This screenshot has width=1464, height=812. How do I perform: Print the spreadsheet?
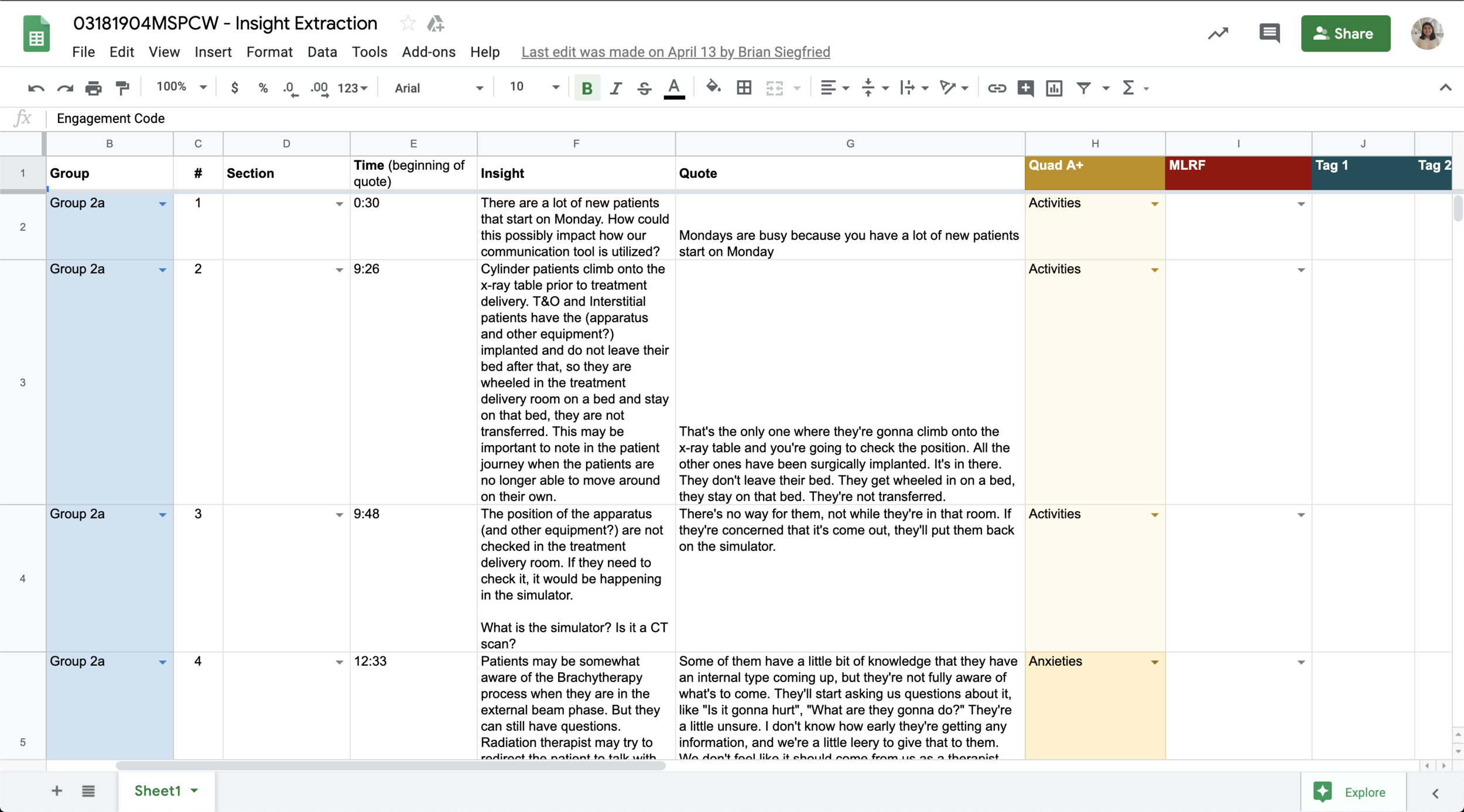(x=94, y=88)
